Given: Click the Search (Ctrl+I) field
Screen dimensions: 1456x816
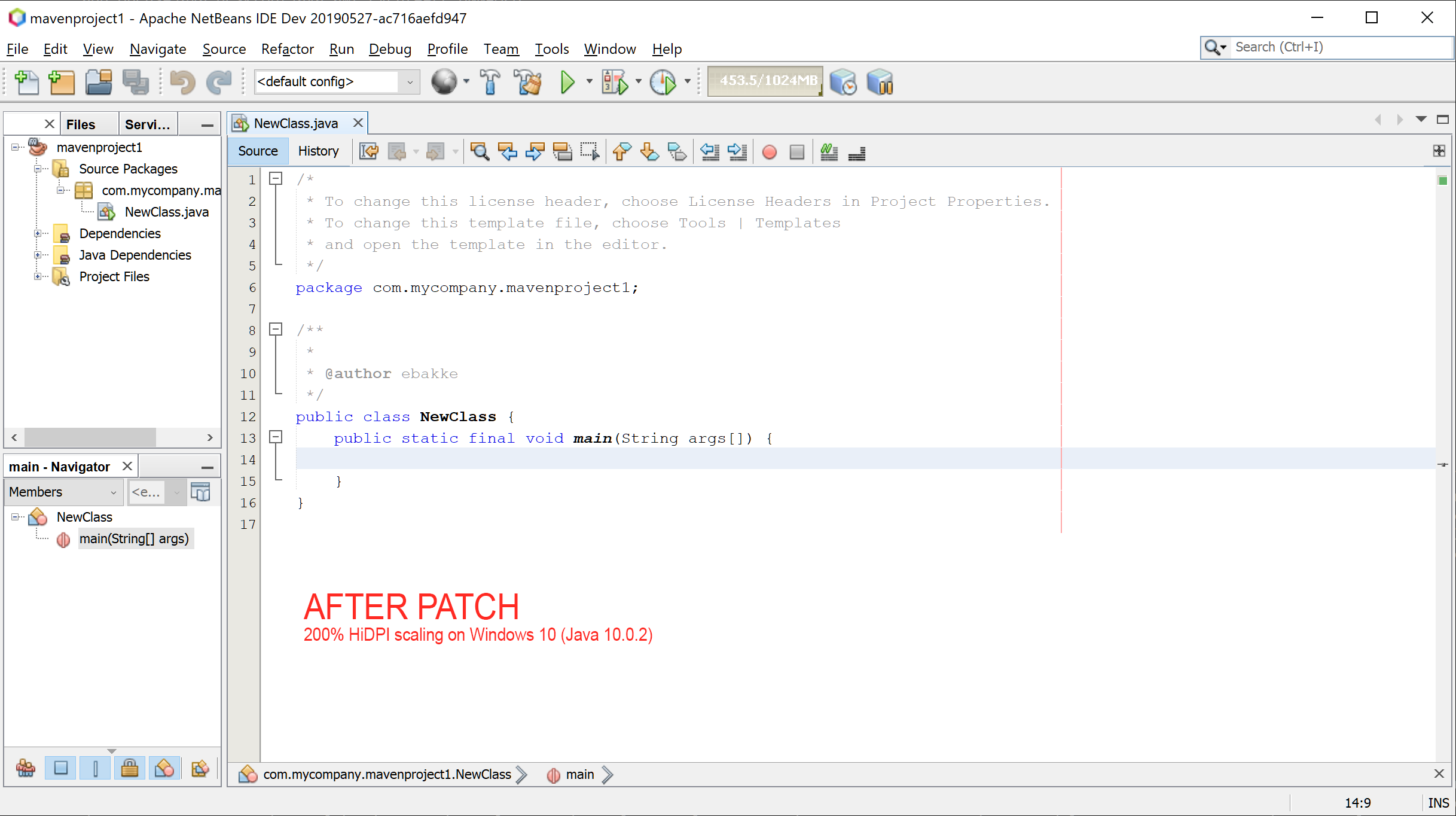Looking at the screenshot, I should point(1341,47).
